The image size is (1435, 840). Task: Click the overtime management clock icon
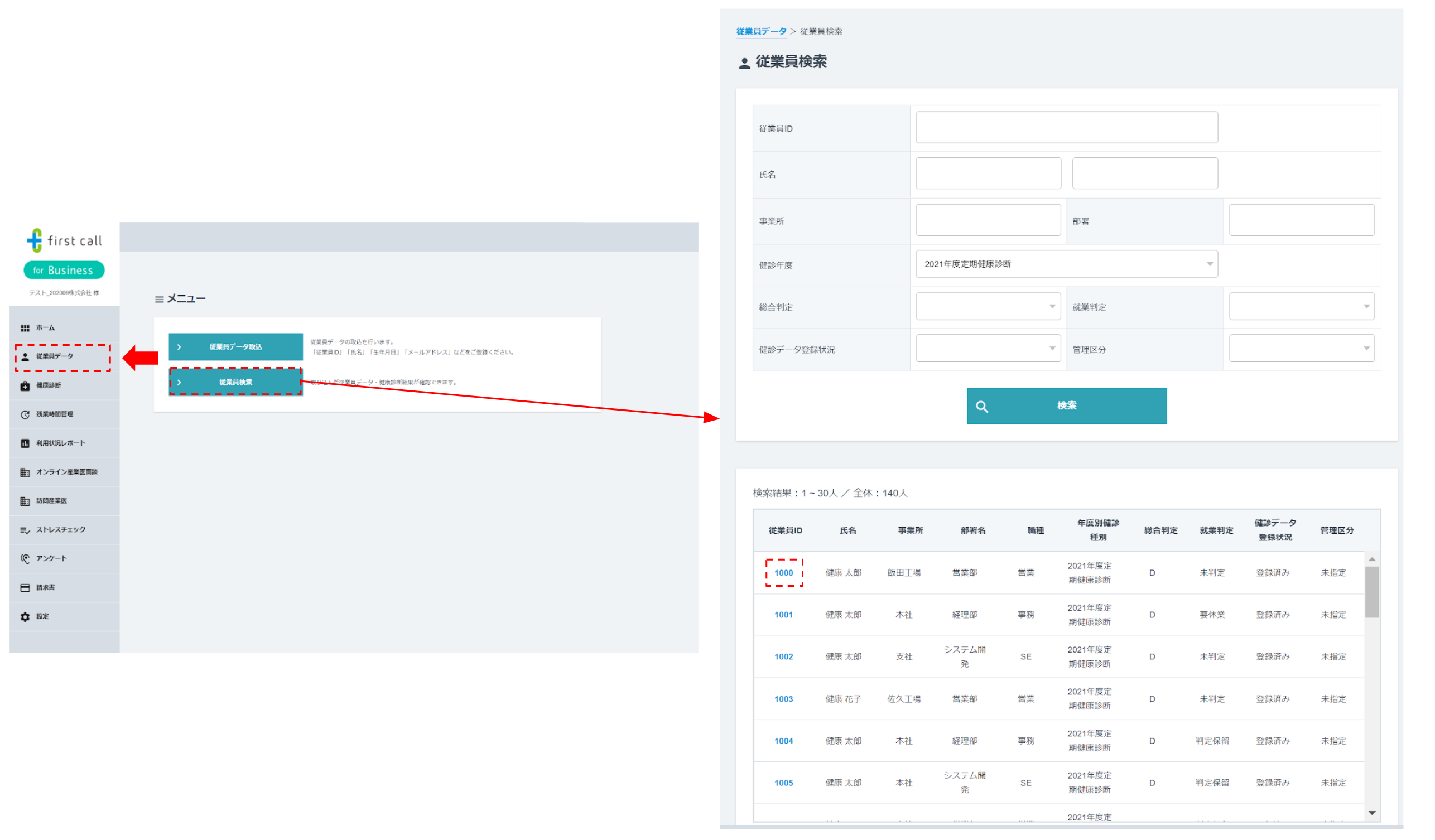click(25, 415)
